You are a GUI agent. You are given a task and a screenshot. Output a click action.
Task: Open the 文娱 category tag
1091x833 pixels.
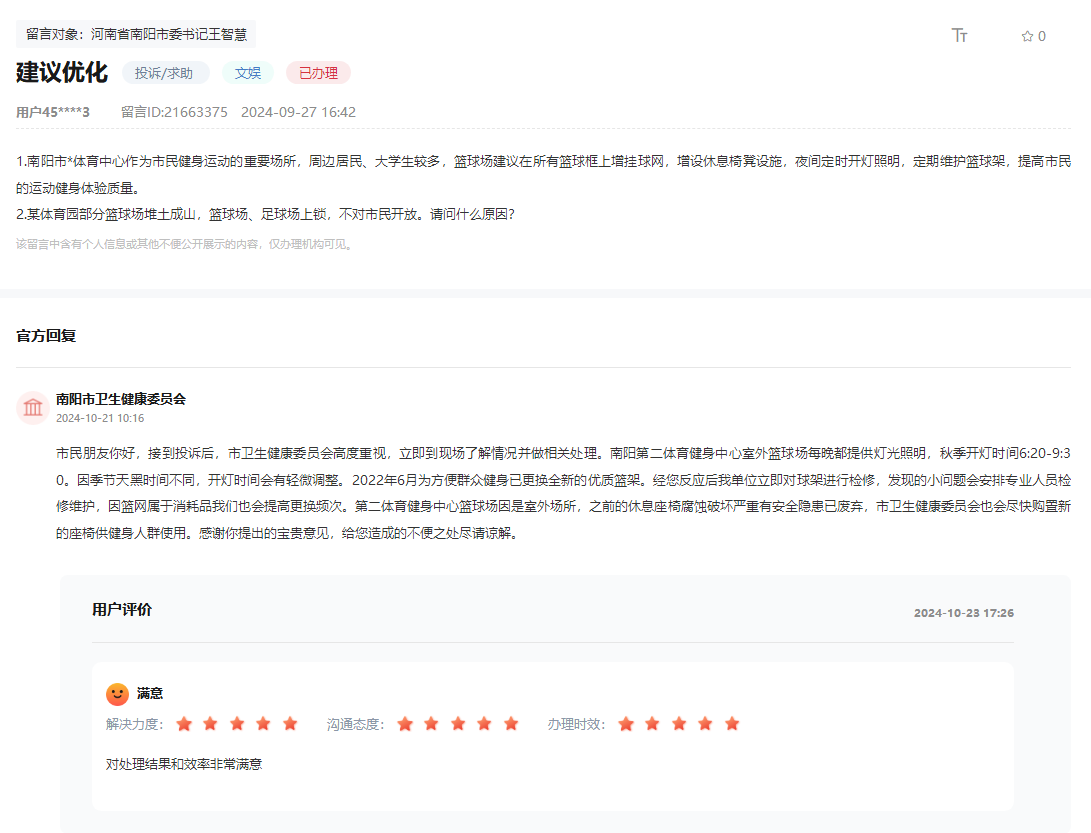[247, 72]
